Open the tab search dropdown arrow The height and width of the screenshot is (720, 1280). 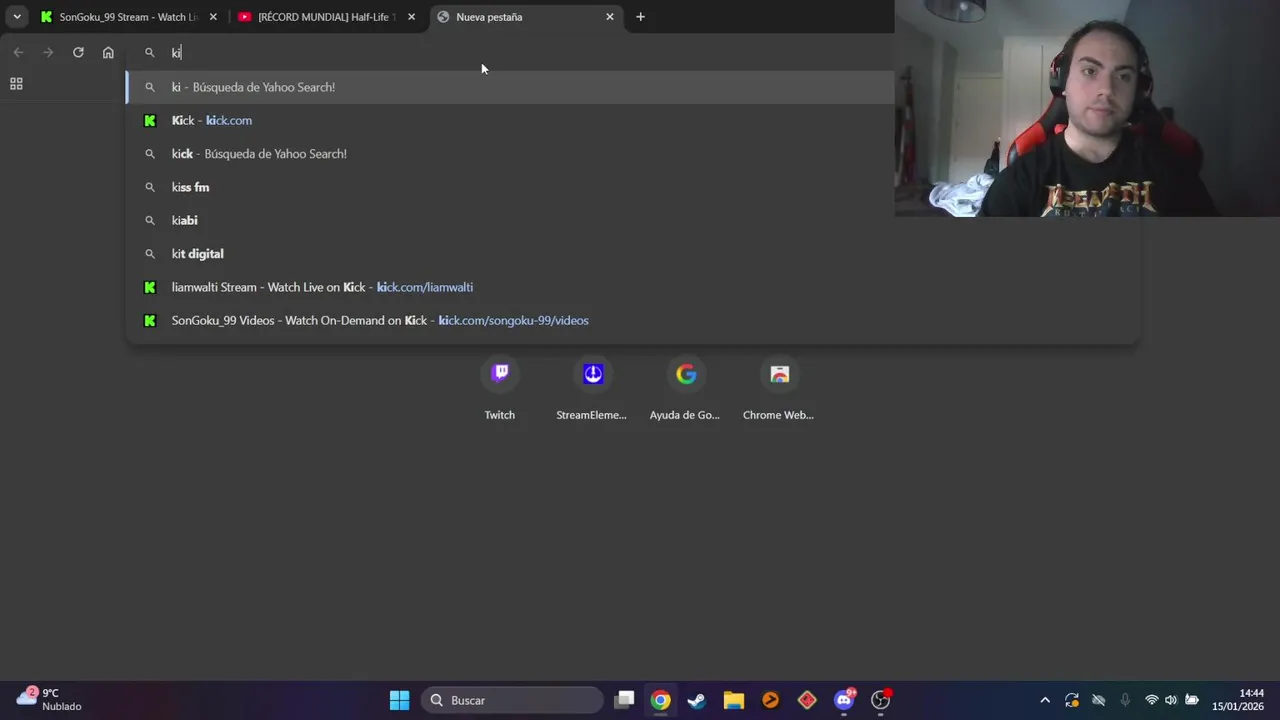pos(17,17)
